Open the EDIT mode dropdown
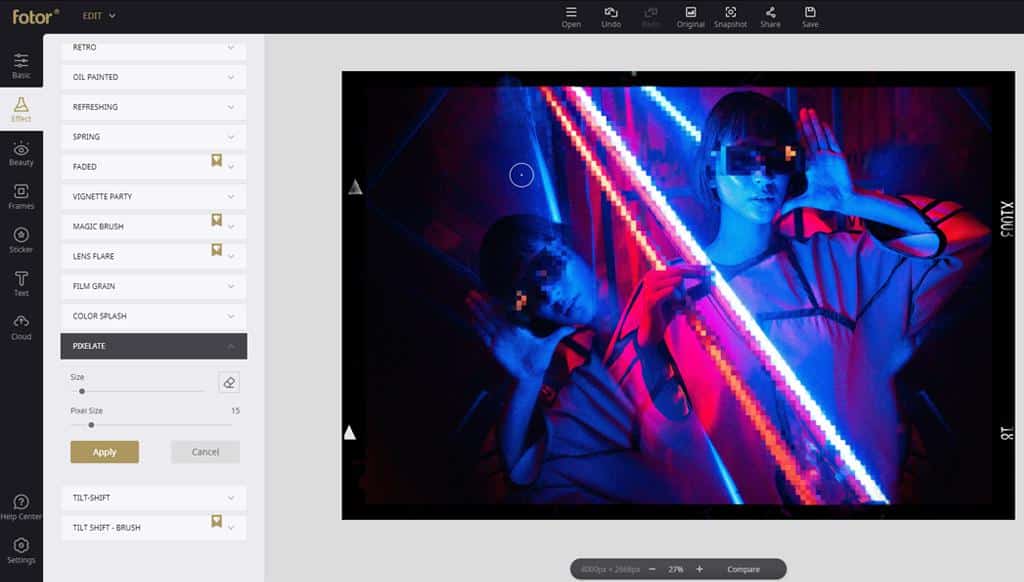The image size is (1024, 582). 99,16
